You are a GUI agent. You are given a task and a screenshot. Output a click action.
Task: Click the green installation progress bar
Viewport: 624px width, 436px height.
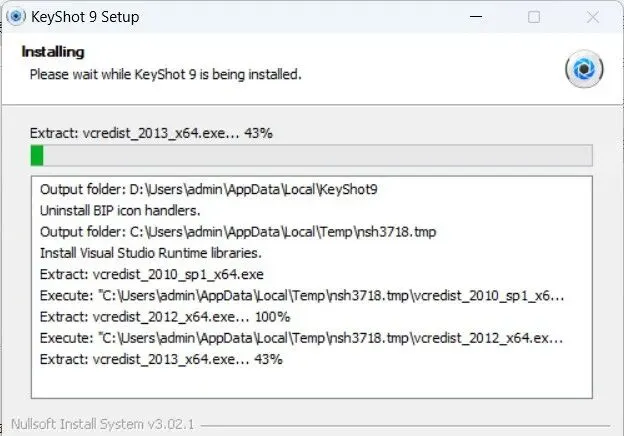coord(312,155)
